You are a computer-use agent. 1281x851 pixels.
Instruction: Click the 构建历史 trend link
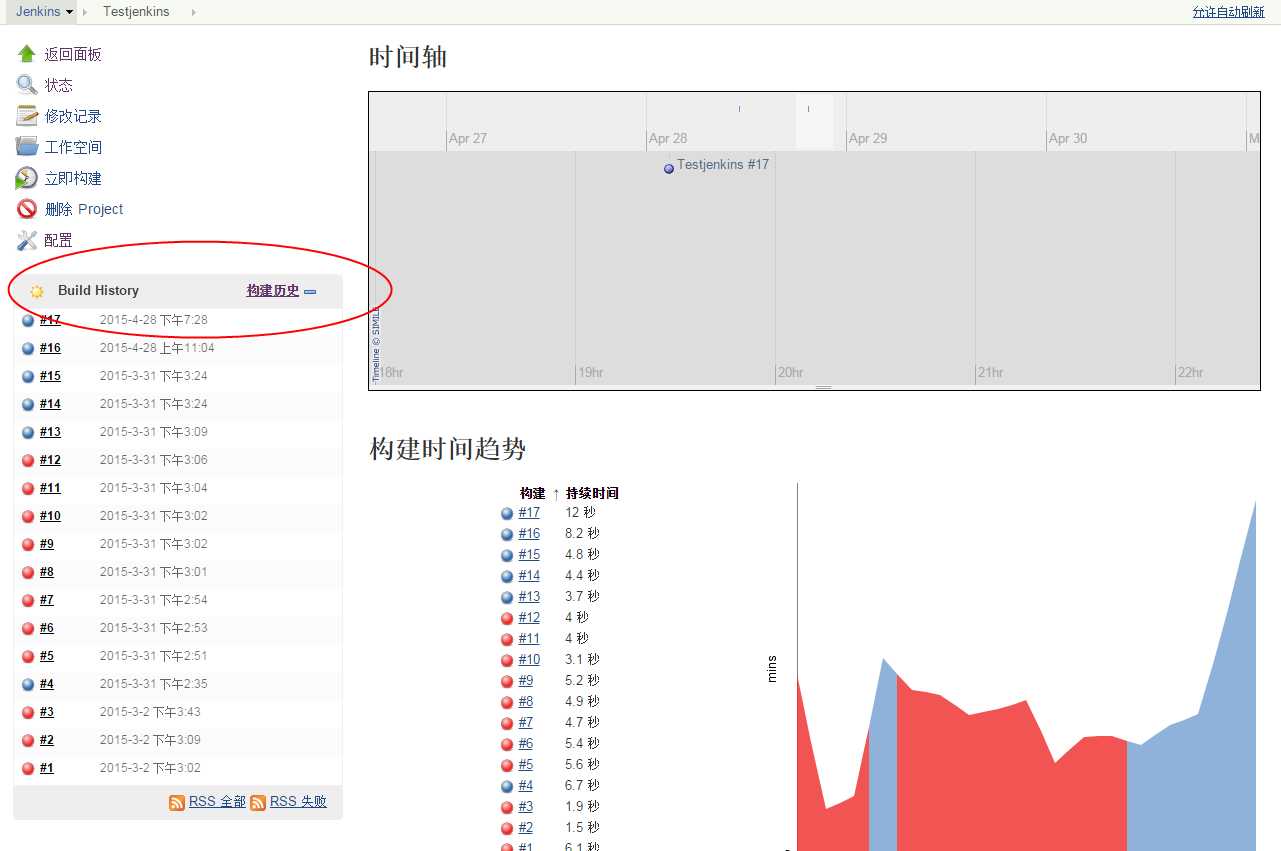click(273, 290)
